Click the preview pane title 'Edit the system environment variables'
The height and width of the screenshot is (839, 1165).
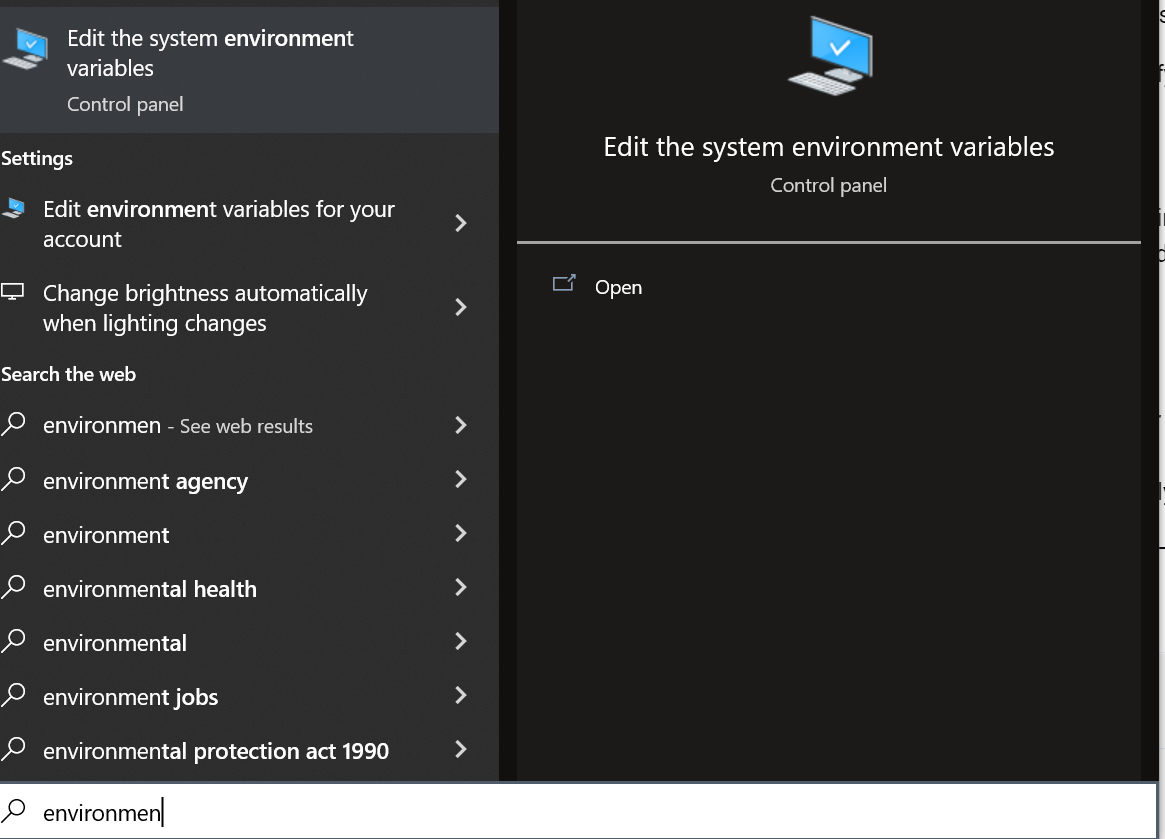828,147
